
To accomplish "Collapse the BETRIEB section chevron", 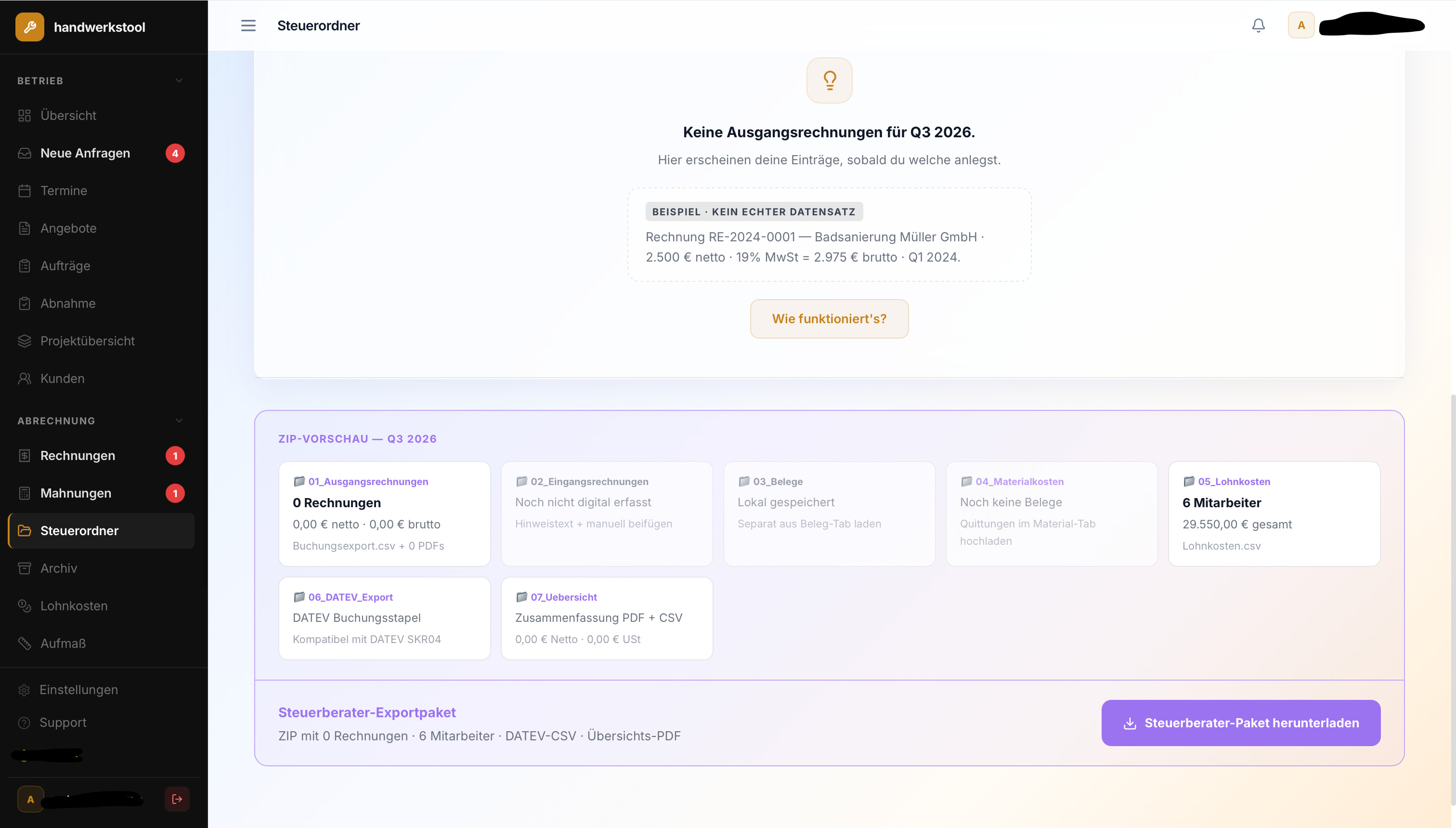I will coord(179,81).
